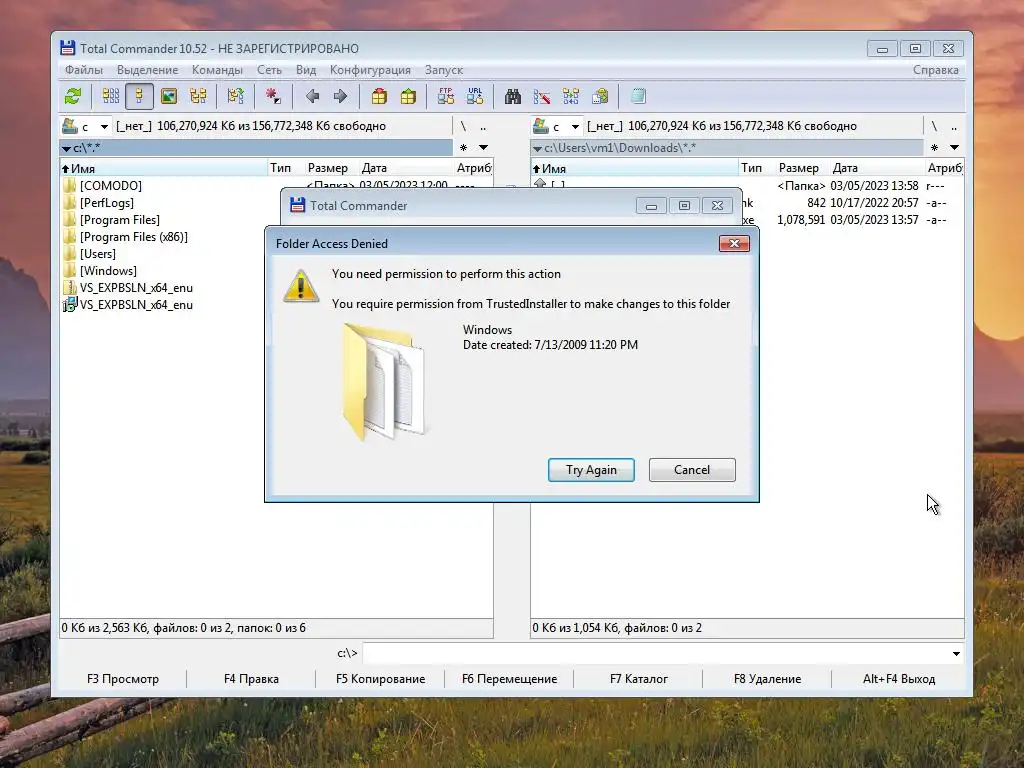Go forward with the right arrow icon
1024x768 pixels.
tap(340, 97)
